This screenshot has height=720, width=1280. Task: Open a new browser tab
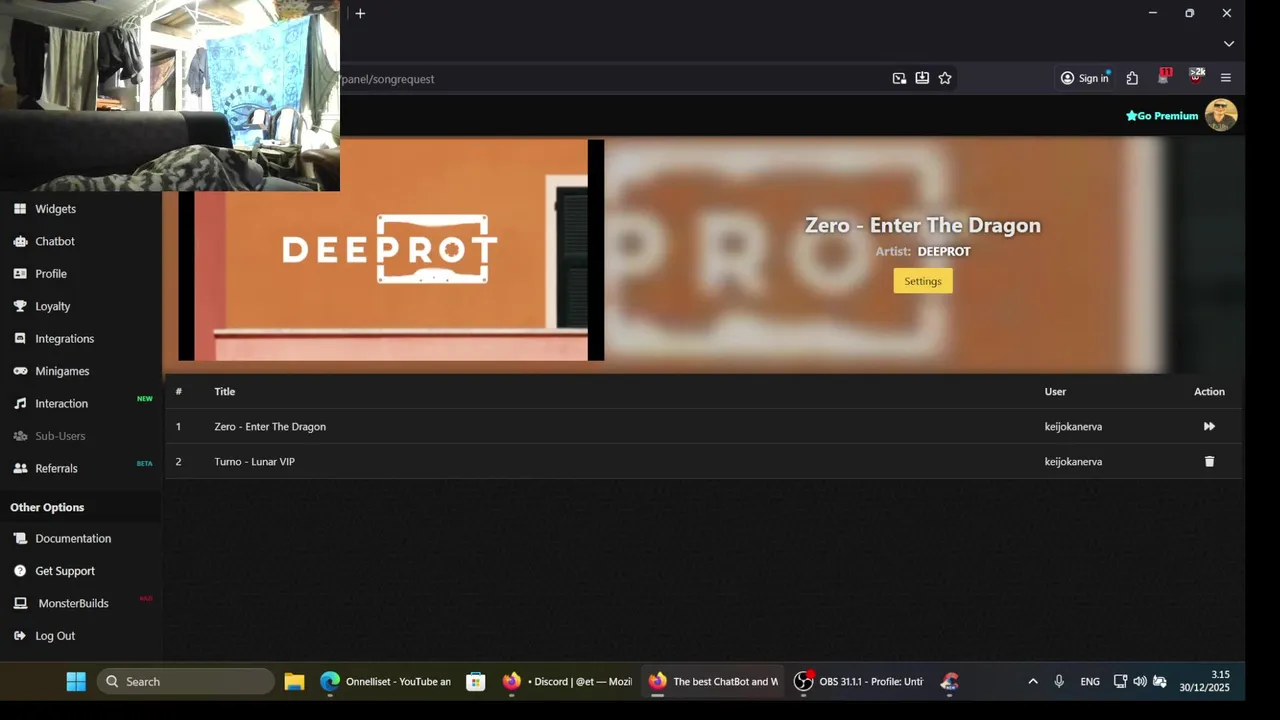pos(360,13)
